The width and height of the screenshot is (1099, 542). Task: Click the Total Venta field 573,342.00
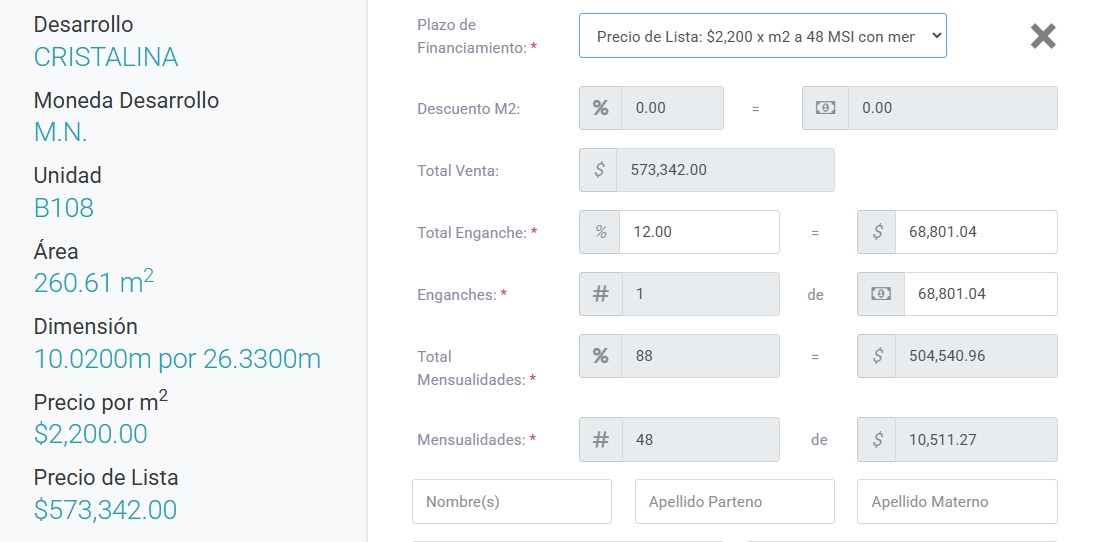[x=725, y=170]
